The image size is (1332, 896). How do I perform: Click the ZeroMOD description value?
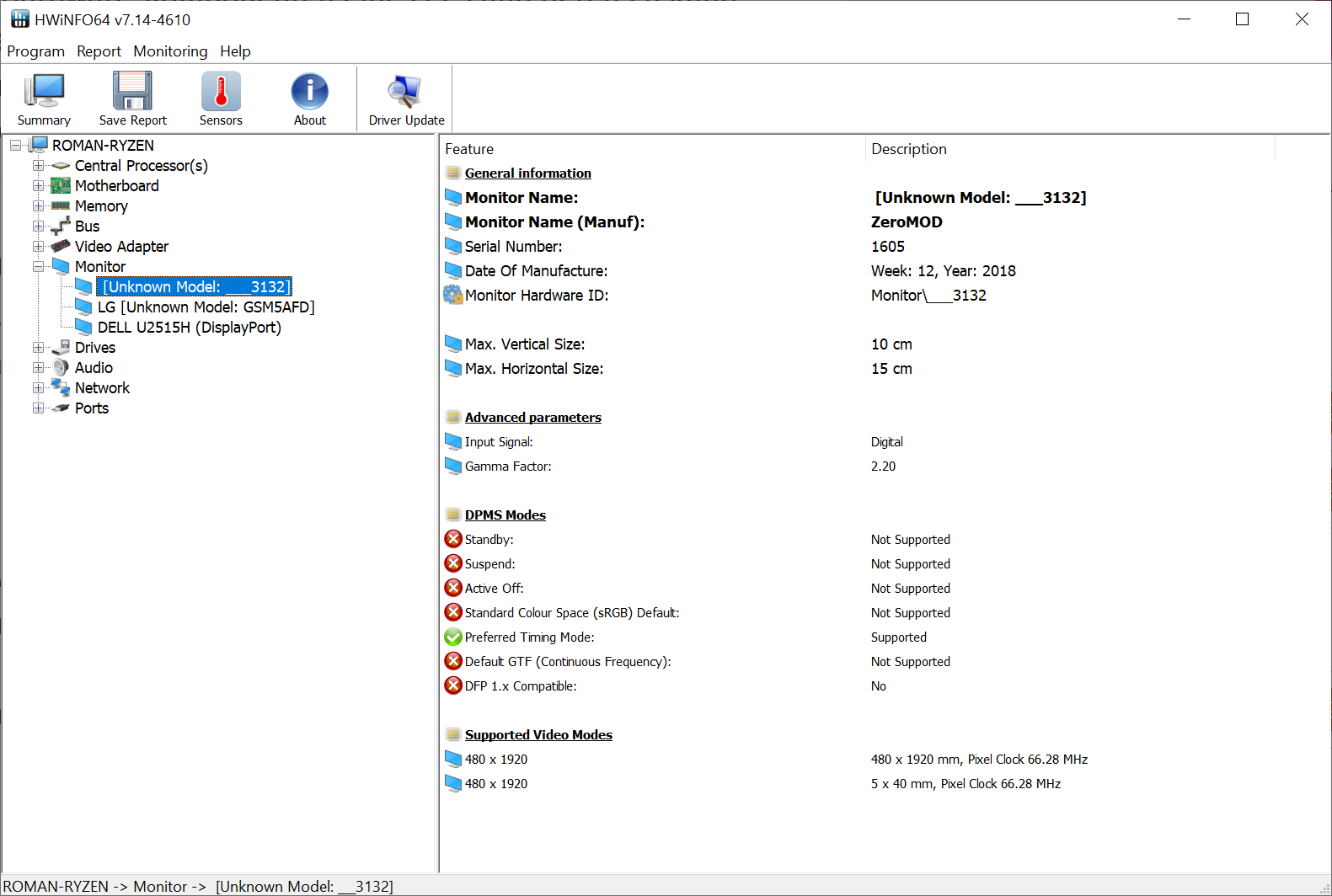pos(907,221)
